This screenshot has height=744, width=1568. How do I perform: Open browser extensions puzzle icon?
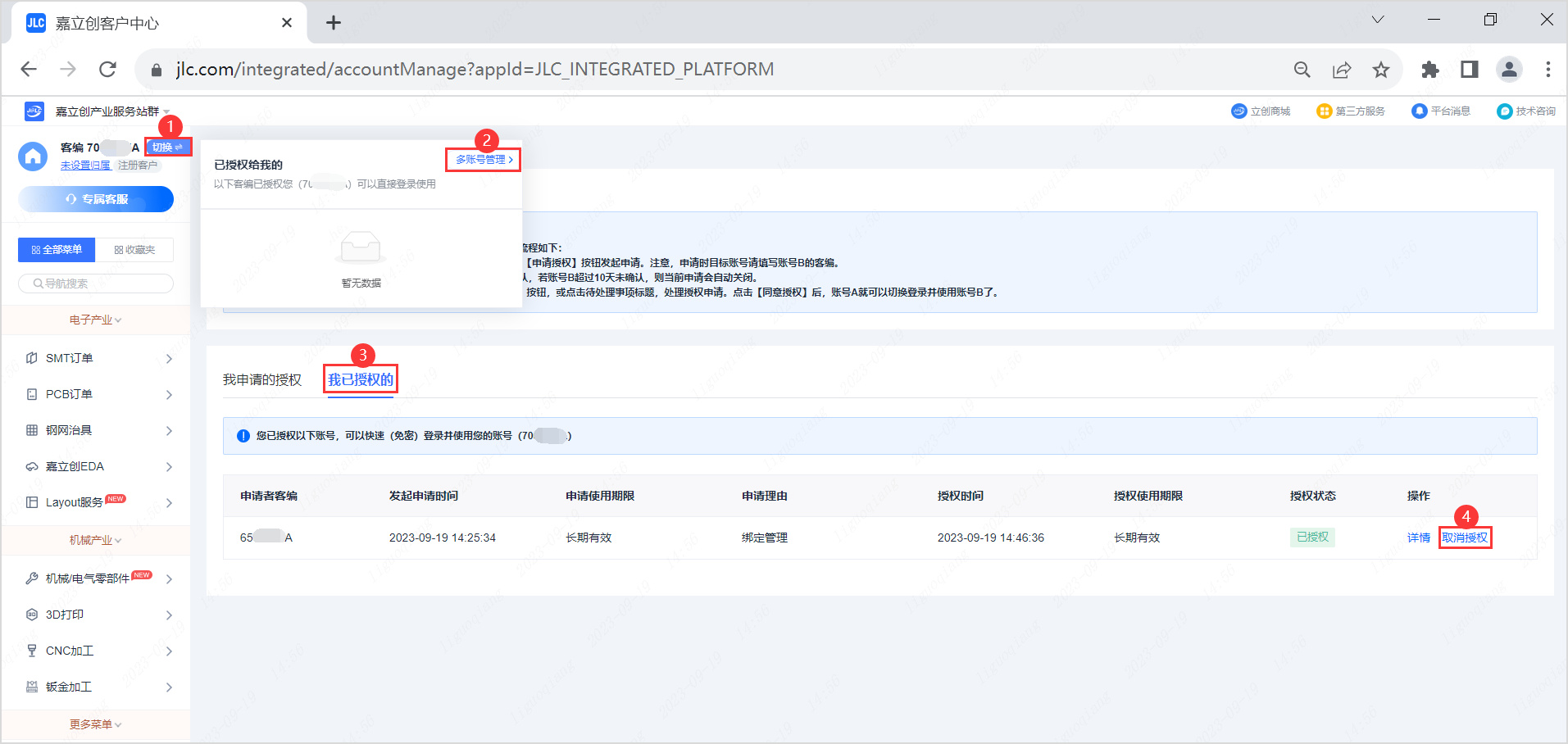[x=1429, y=70]
